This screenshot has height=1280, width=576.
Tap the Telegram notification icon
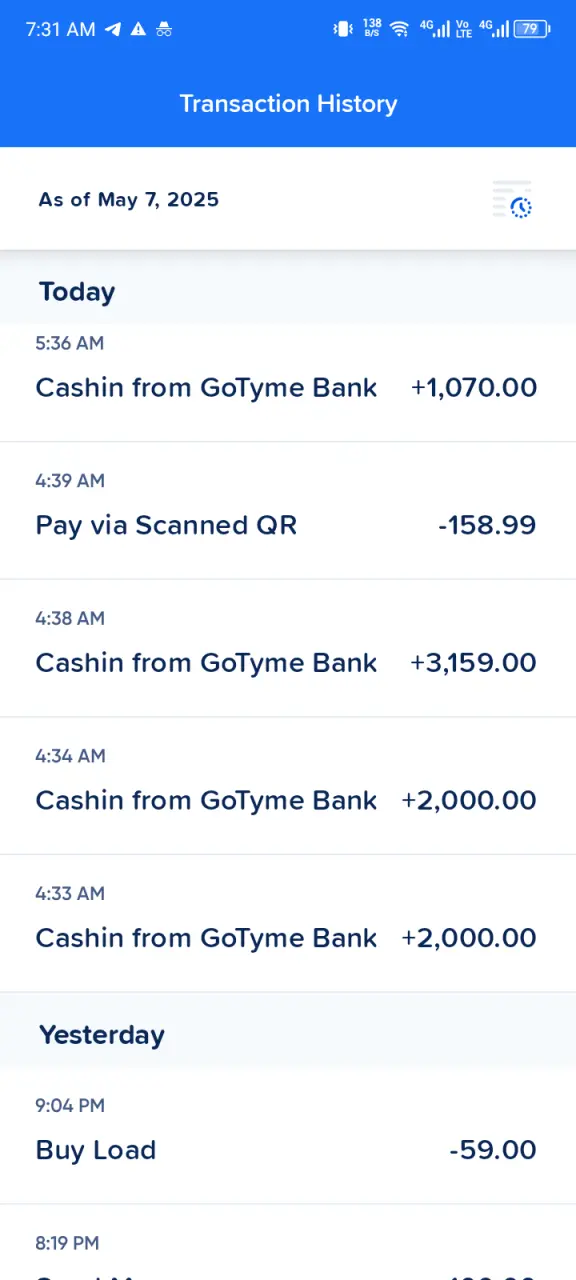(x=113, y=29)
